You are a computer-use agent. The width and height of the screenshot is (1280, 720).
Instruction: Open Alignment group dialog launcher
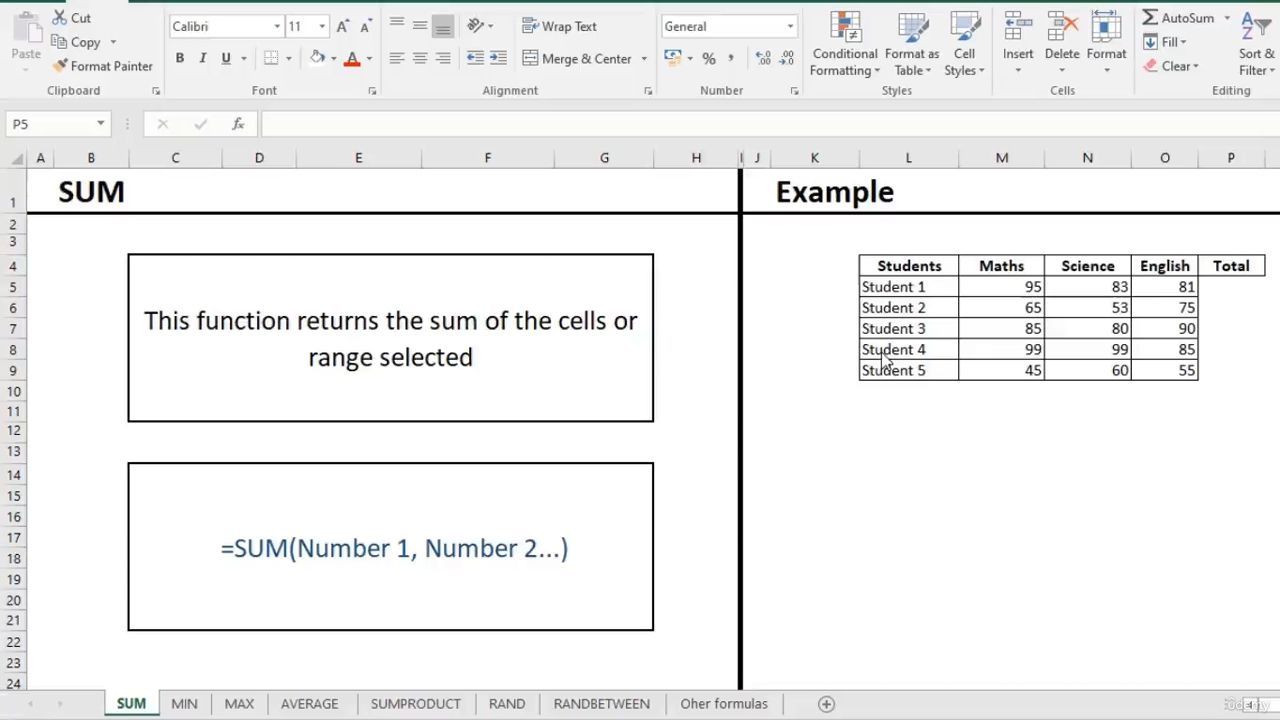tap(648, 91)
